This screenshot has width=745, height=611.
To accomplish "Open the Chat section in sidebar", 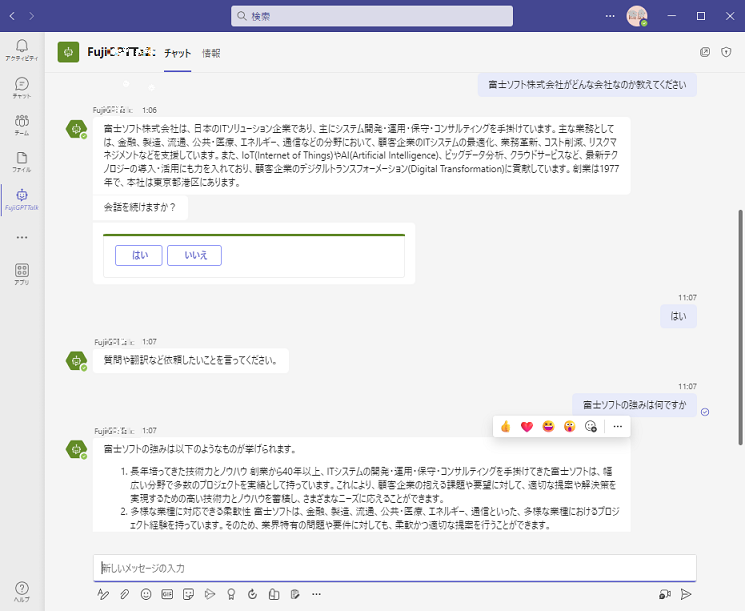I will coord(22,88).
